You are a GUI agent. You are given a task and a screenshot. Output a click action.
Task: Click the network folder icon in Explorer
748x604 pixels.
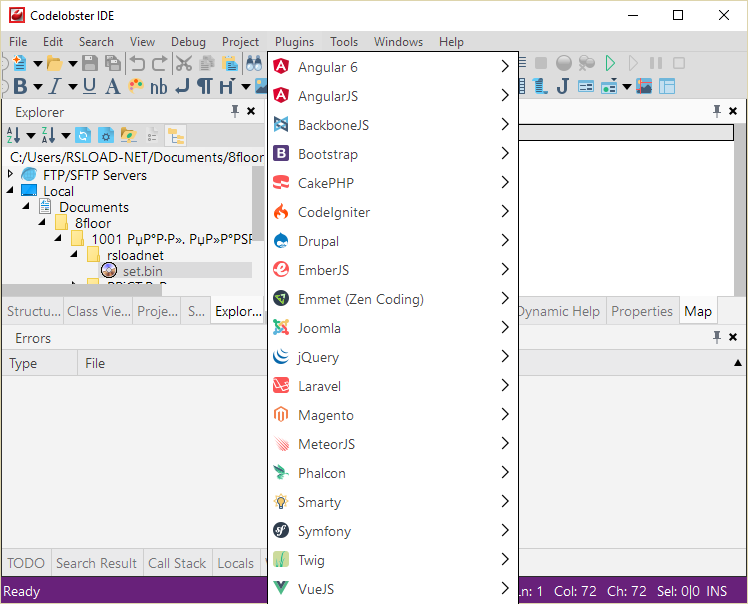pyautogui.click(x=129, y=136)
